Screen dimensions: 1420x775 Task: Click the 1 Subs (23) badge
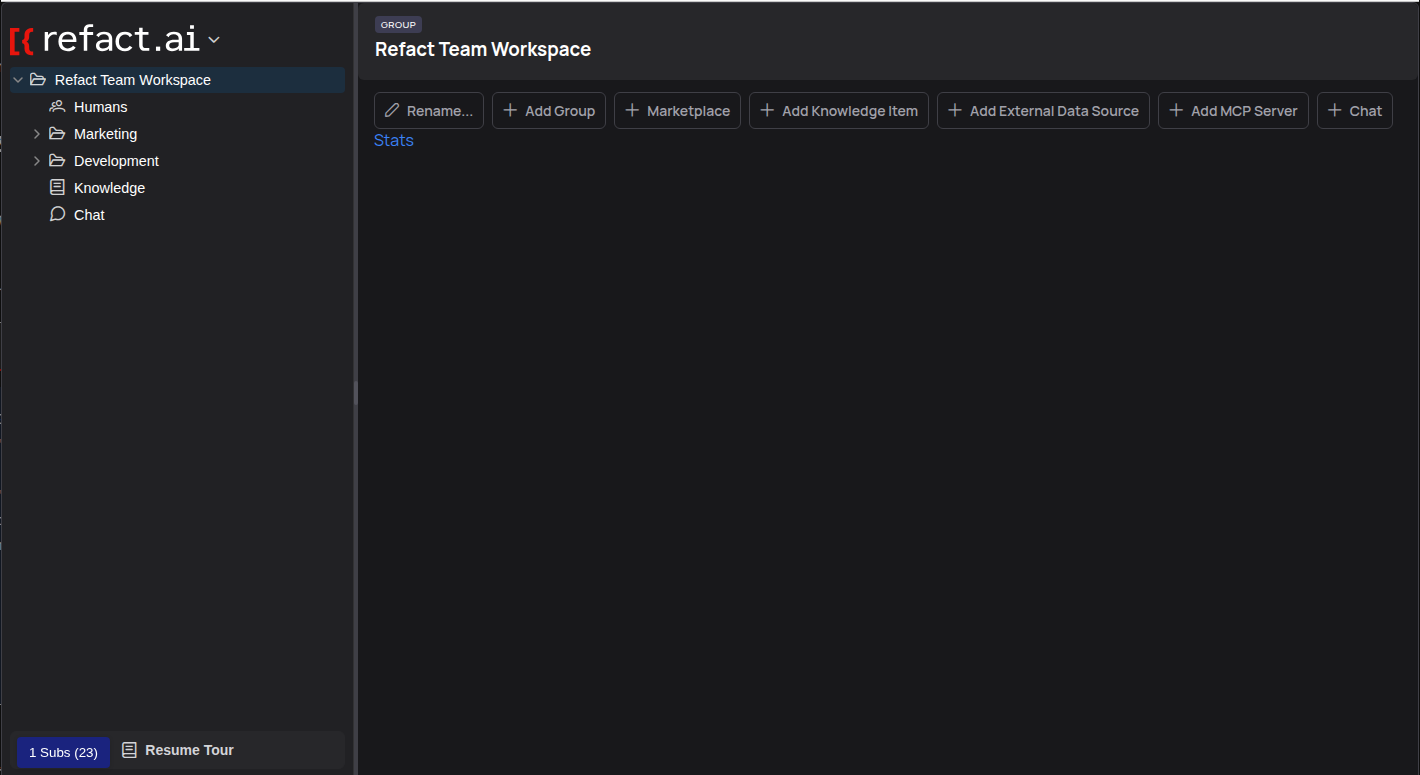tap(63, 752)
